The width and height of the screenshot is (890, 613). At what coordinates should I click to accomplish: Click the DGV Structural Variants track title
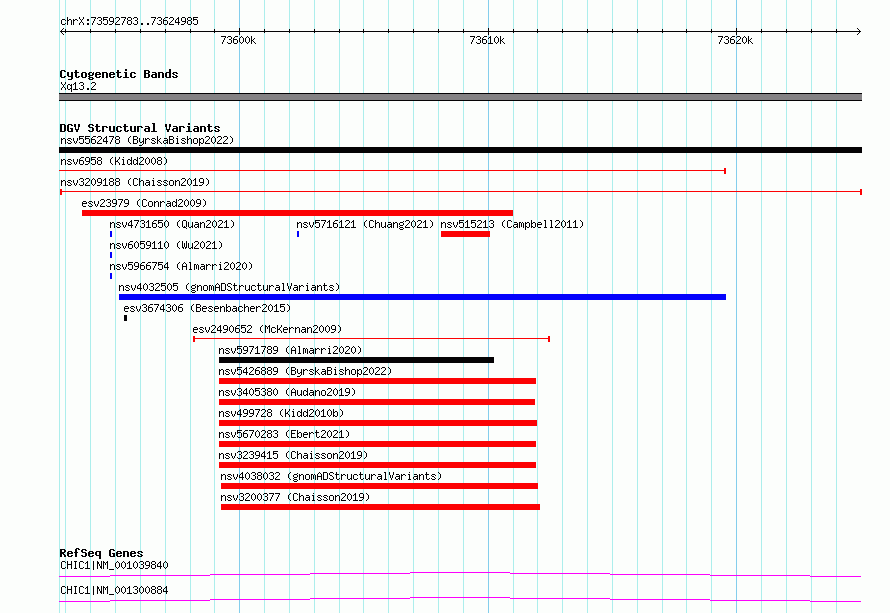140,128
